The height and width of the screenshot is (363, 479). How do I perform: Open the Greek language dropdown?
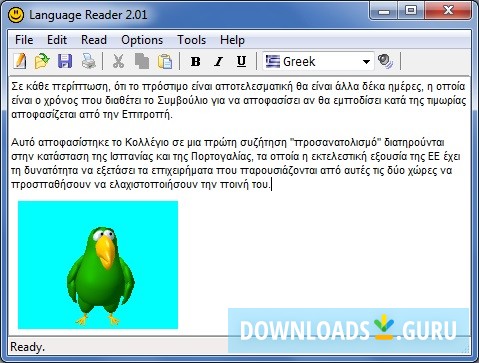318,61
